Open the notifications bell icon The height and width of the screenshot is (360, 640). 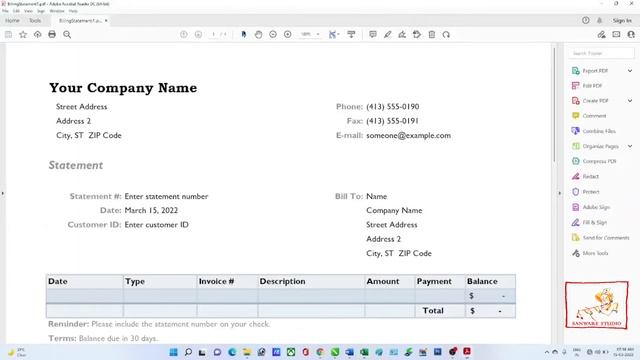pos(600,20)
